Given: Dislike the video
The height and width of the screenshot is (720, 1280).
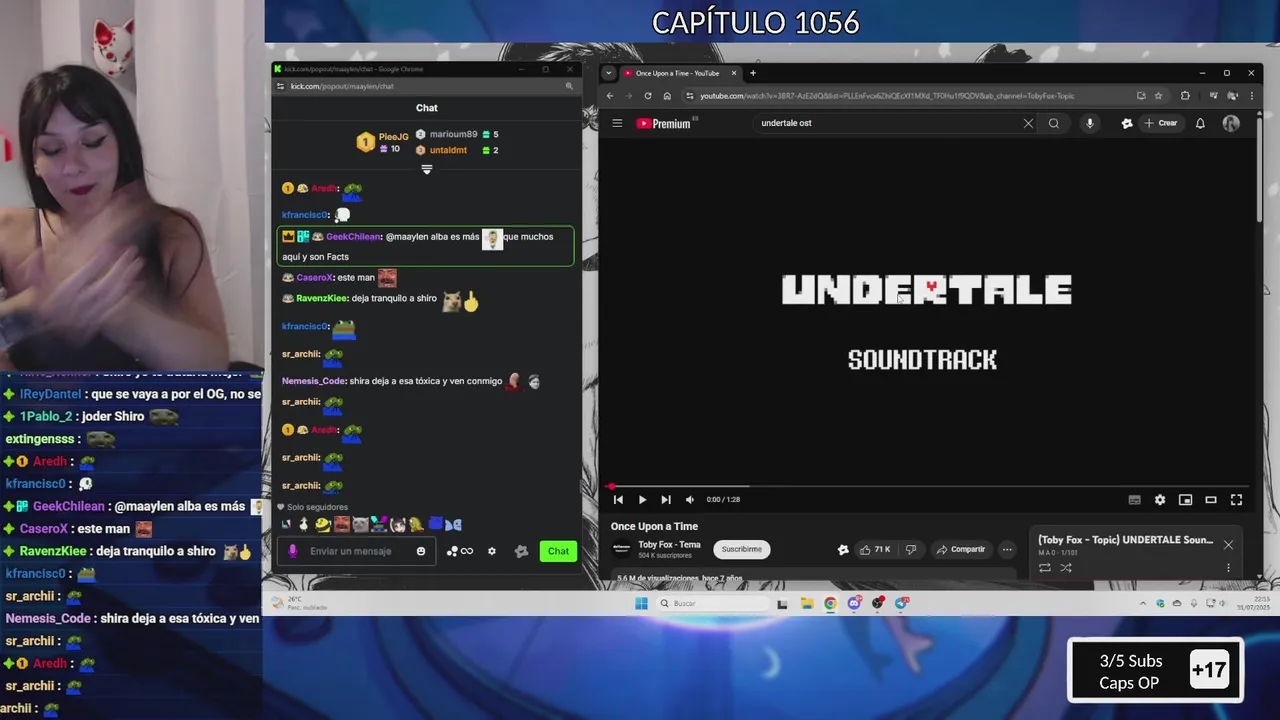Looking at the screenshot, I should click(x=910, y=549).
